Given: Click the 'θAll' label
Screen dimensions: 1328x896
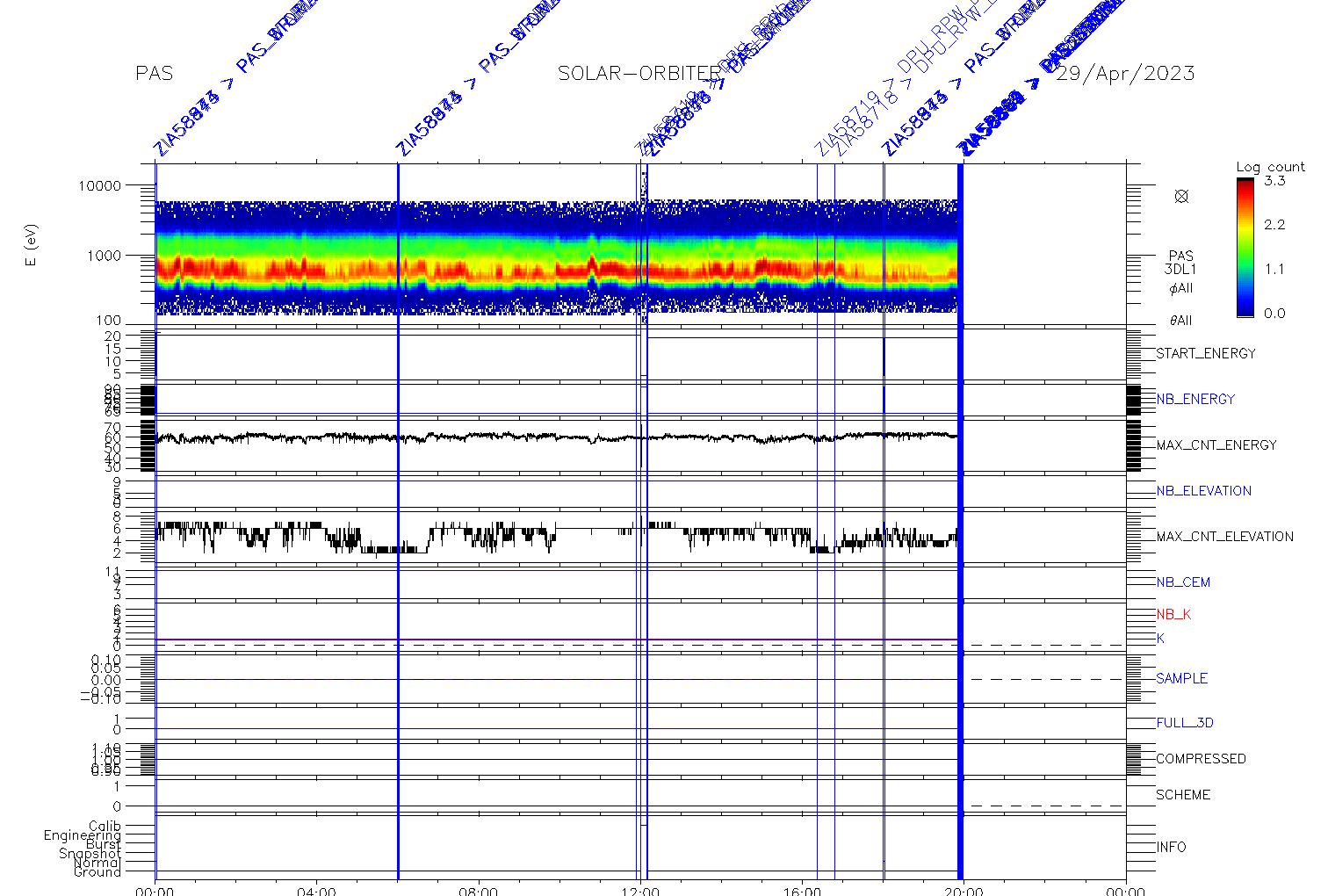Looking at the screenshot, I should [x=1180, y=321].
